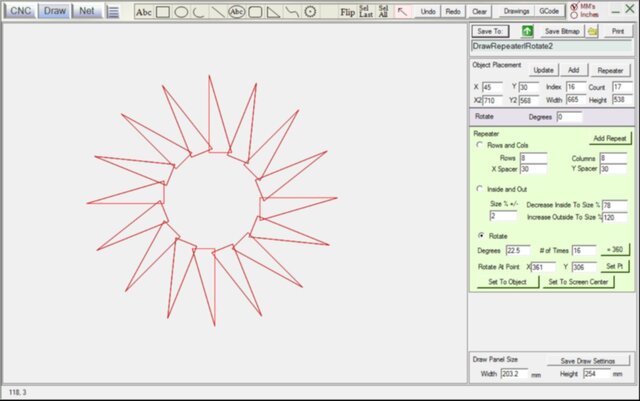This screenshot has height=401, width=640.
Task: Click the Rows field
Action: pos(533,158)
